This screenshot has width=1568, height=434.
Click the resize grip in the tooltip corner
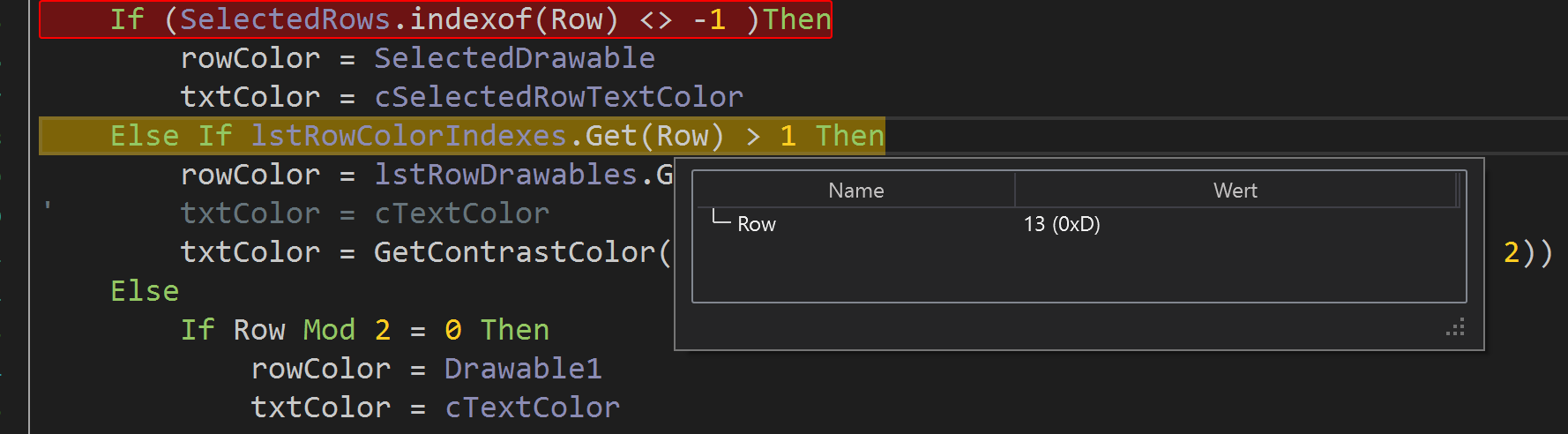point(1456,327)
